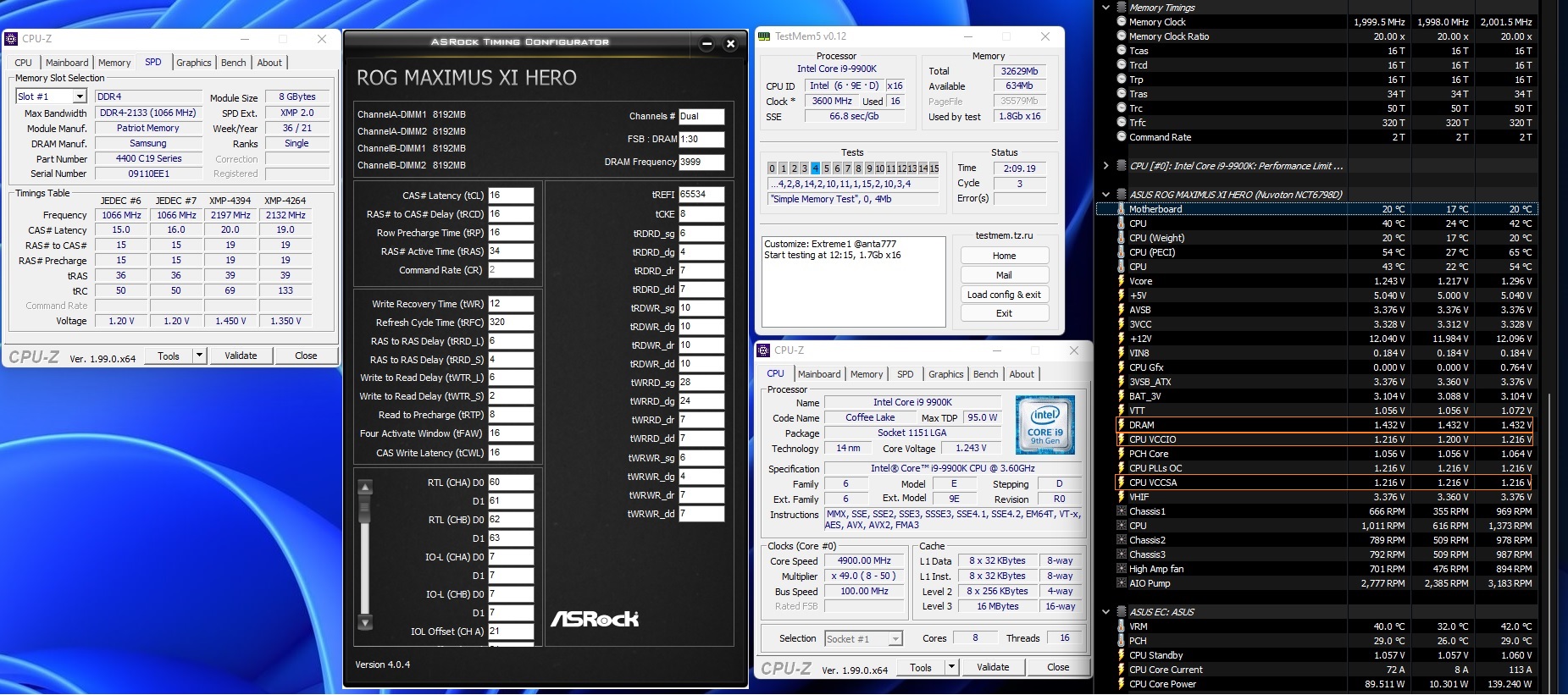Switch to SPD tab in lower CPU-Z window
The image size is (1568, 695).
click(x=906, y=374)
